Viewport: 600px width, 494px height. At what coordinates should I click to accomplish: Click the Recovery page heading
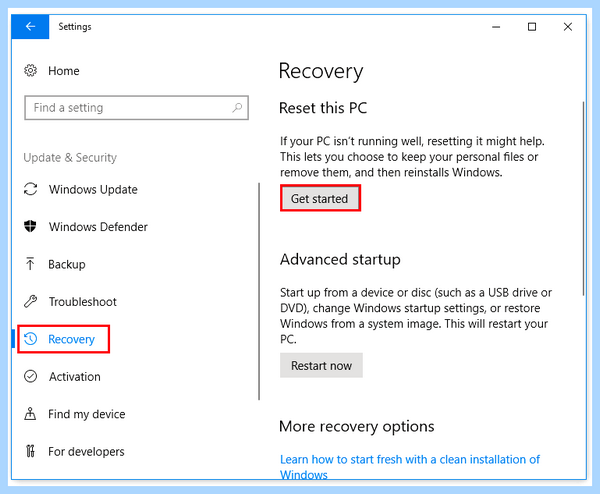(321, 72)
